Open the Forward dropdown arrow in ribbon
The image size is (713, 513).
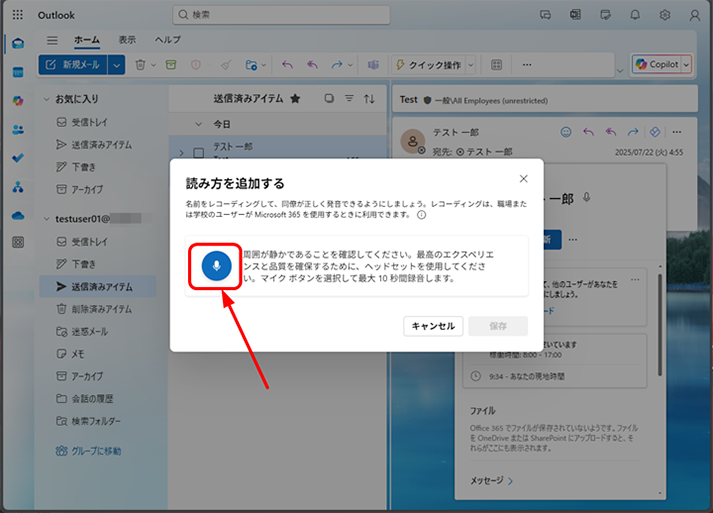(350, 65)
